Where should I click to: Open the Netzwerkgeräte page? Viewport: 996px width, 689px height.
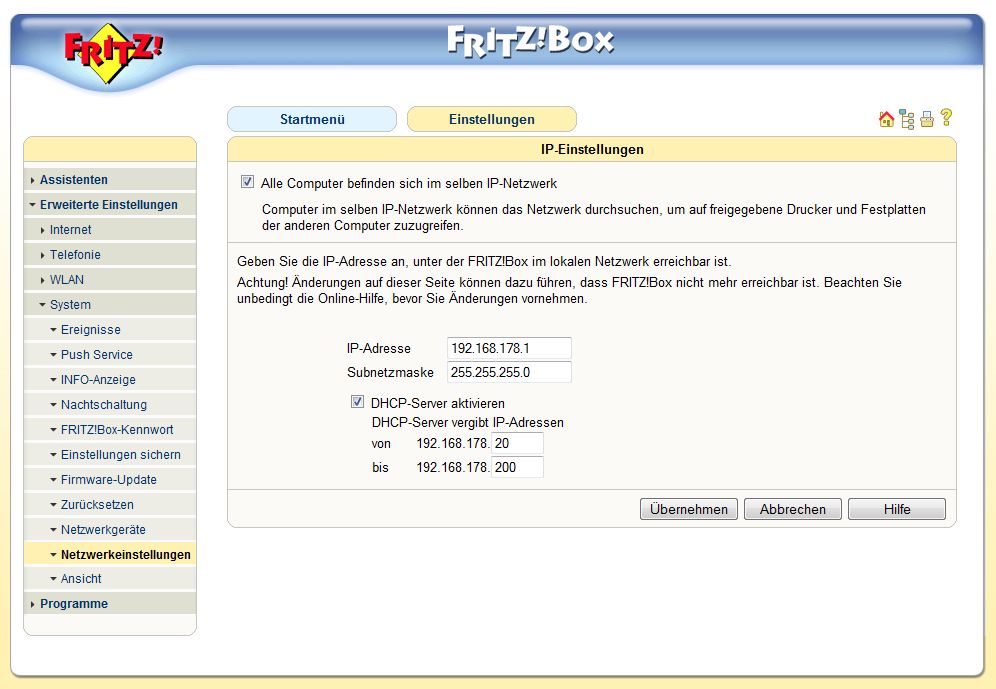103,530
